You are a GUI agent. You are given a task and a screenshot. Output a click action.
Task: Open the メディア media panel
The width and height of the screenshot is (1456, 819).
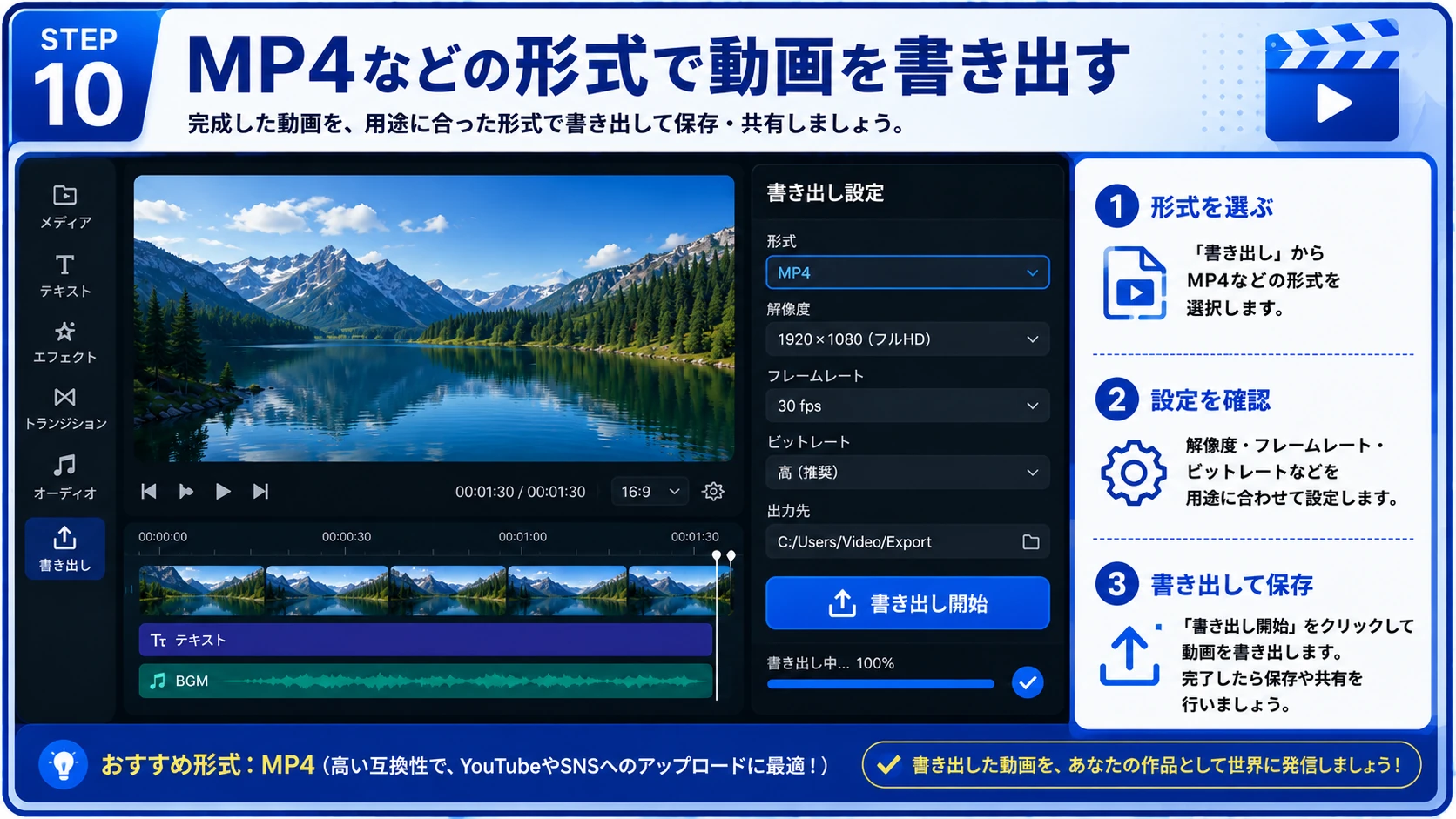tap(65, 207)
